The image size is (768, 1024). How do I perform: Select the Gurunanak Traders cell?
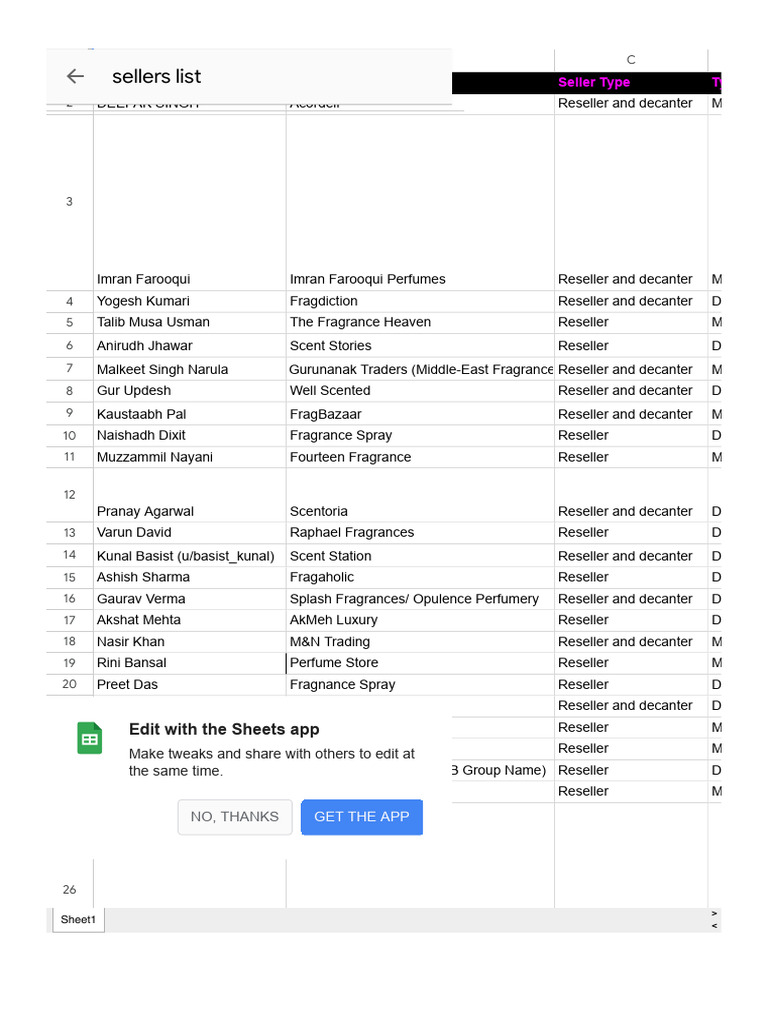pyautogui.click(x=420, y=369)
